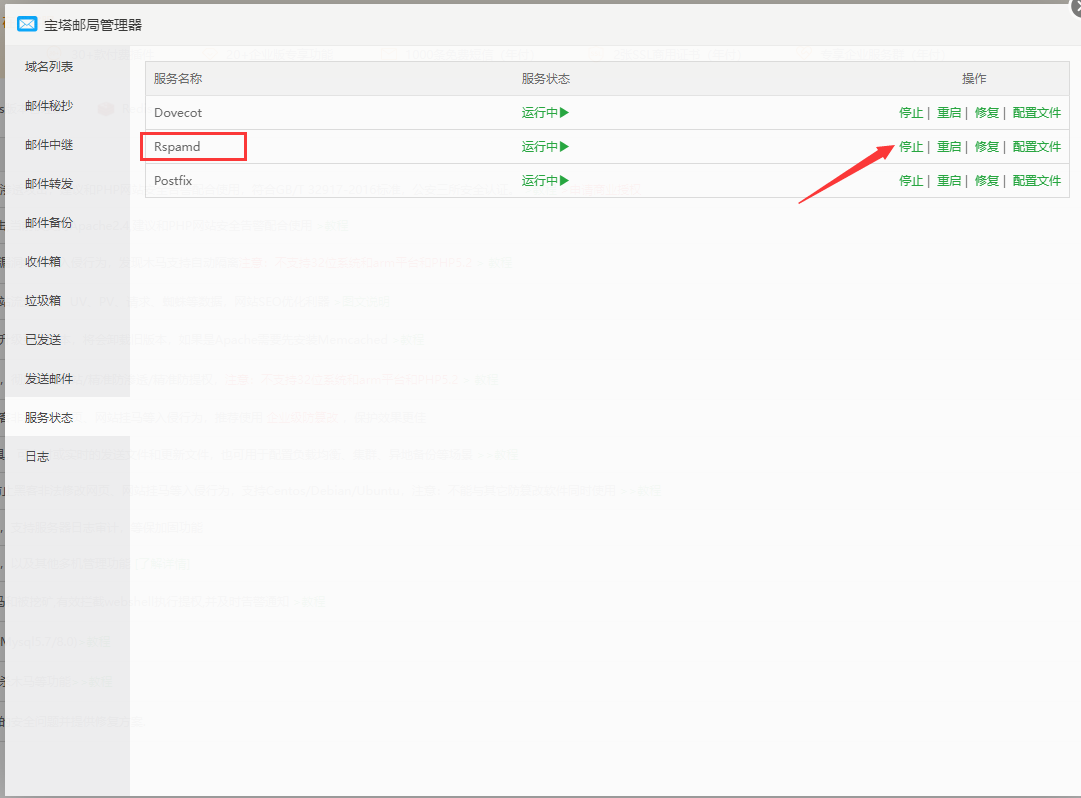The width and height of the screenshot is (1081, 798).
Task: Click the 操作 column header
Action: (974, 79)
